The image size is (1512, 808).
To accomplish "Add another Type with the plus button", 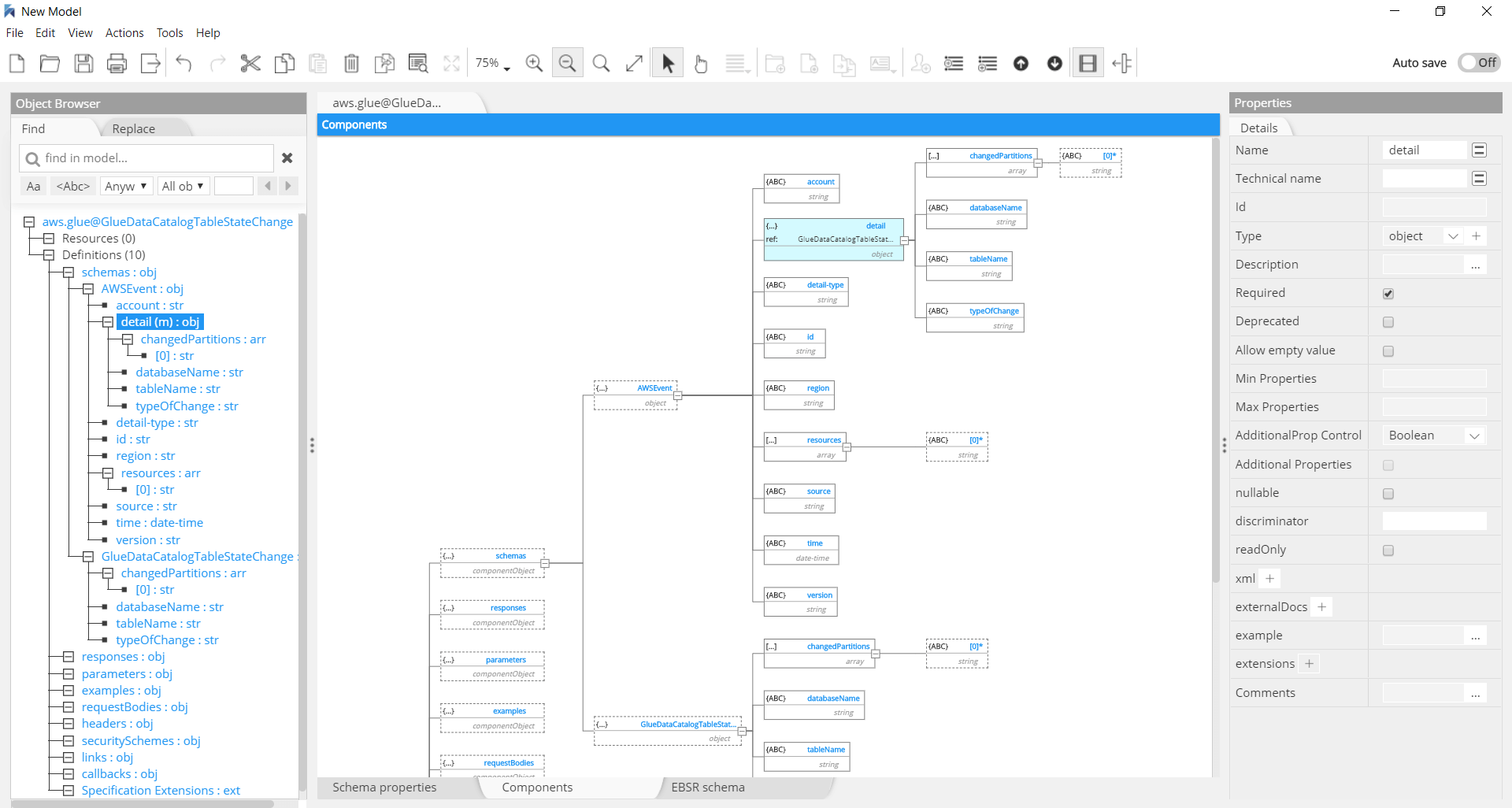I will click(1477, 236).
